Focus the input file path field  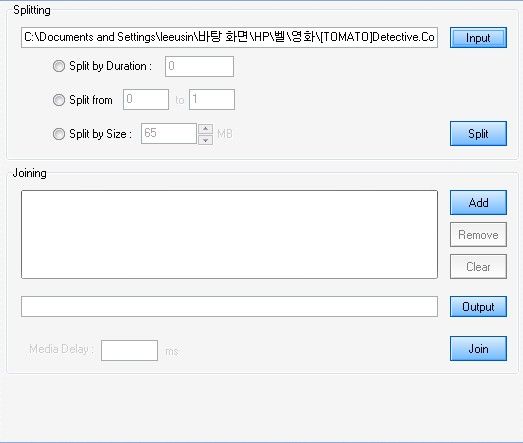tap(229, 37)
